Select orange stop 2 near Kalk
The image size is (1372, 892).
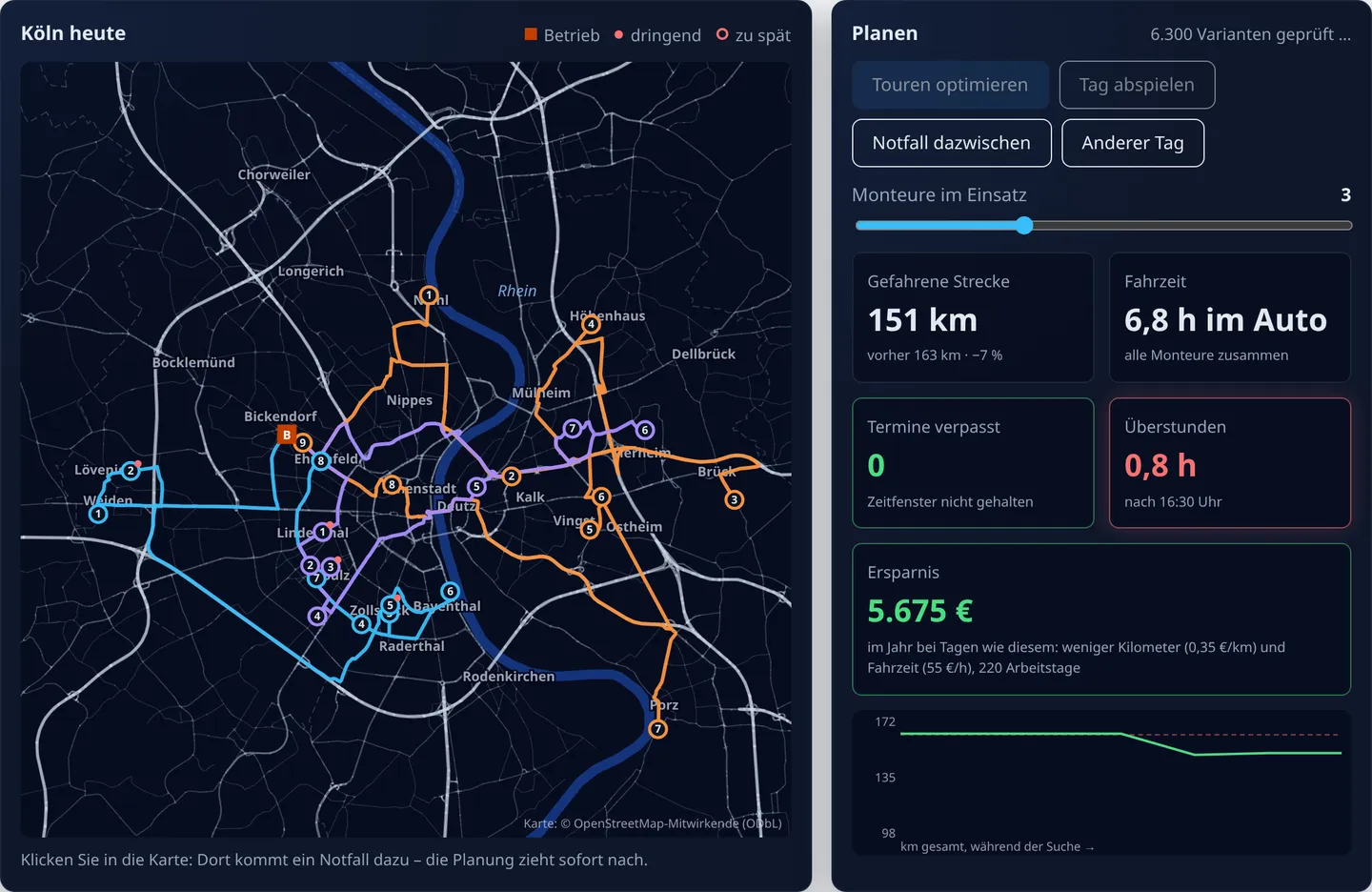pyautogui.click(x=512, y=476)
